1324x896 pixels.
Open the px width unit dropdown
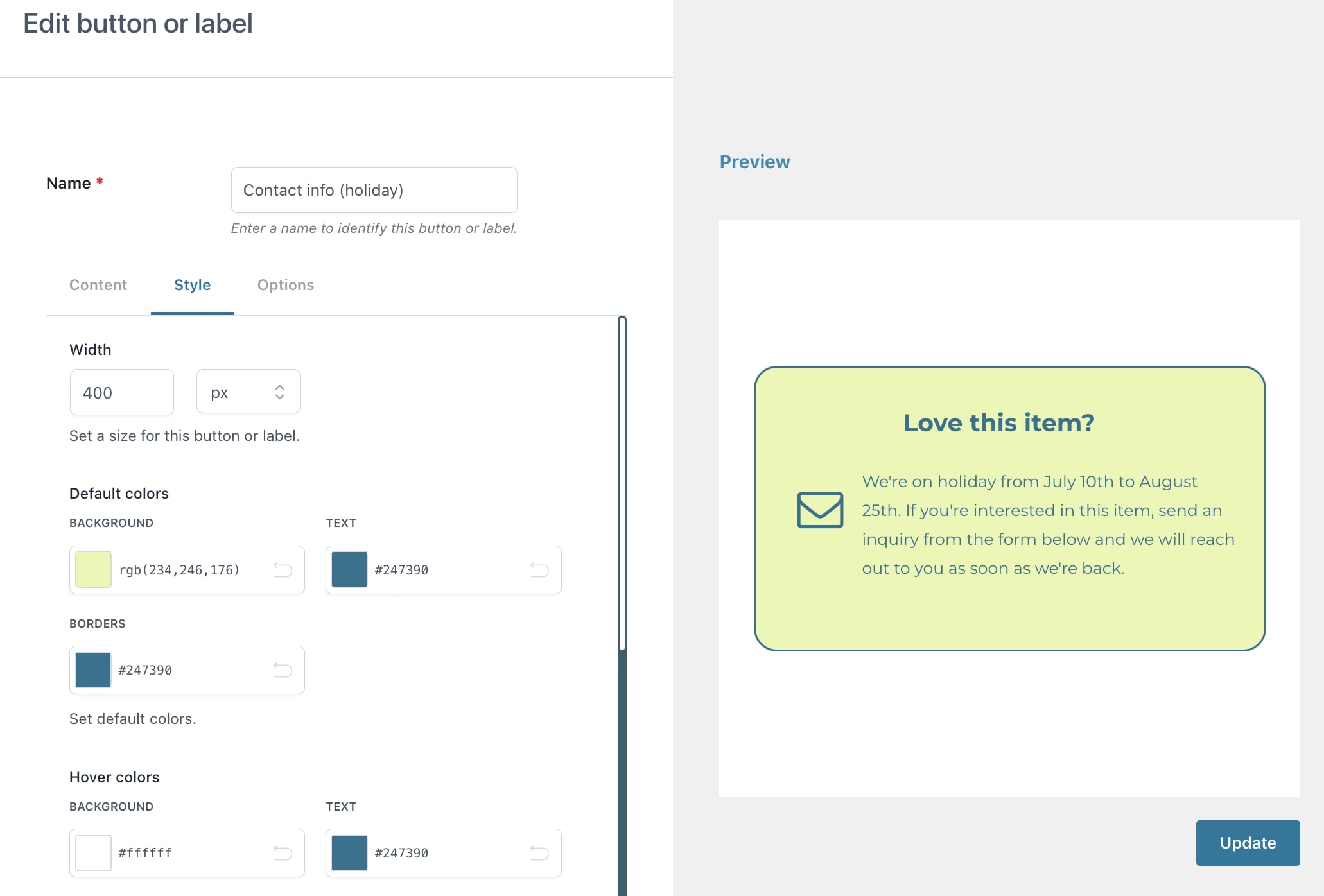tap(248, 392)
